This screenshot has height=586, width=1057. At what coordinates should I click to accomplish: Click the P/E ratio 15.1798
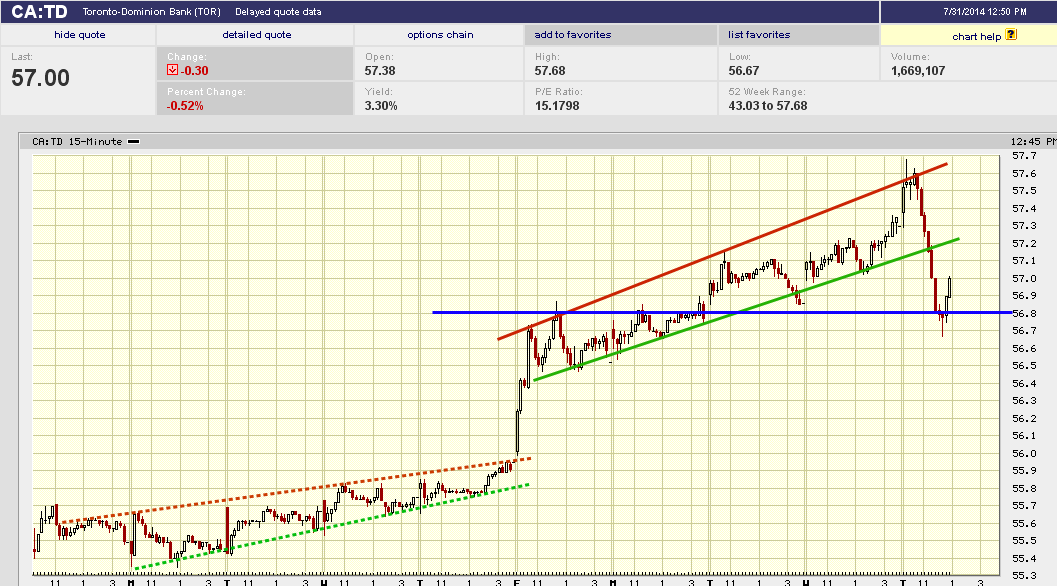click(557, 106)
